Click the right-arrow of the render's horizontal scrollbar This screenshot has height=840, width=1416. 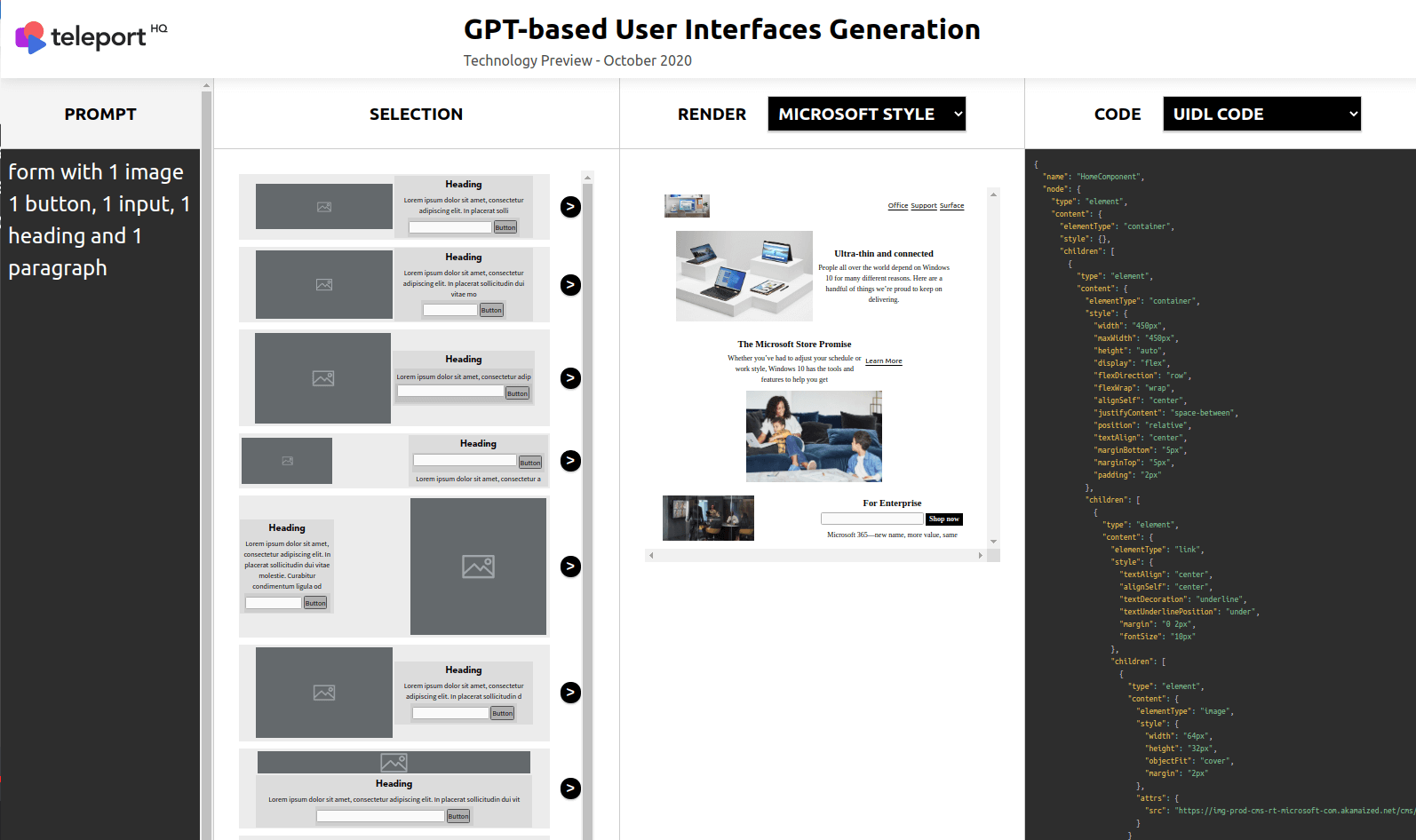980,555
